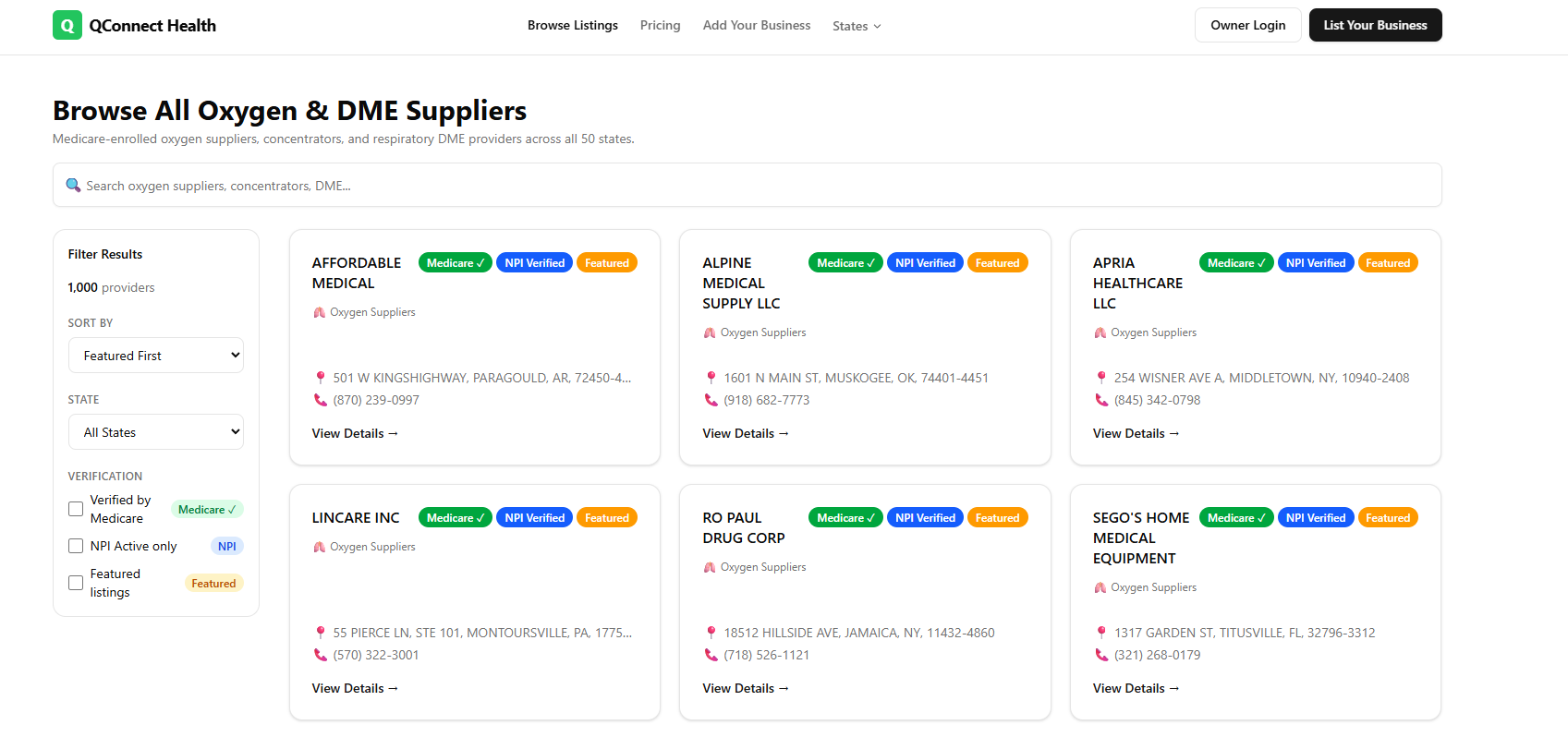Viewport: 1568px width, 737px height.
Task: Click the lungs icon on the Sego's Home Medical card
Action: click(1100, 587)
